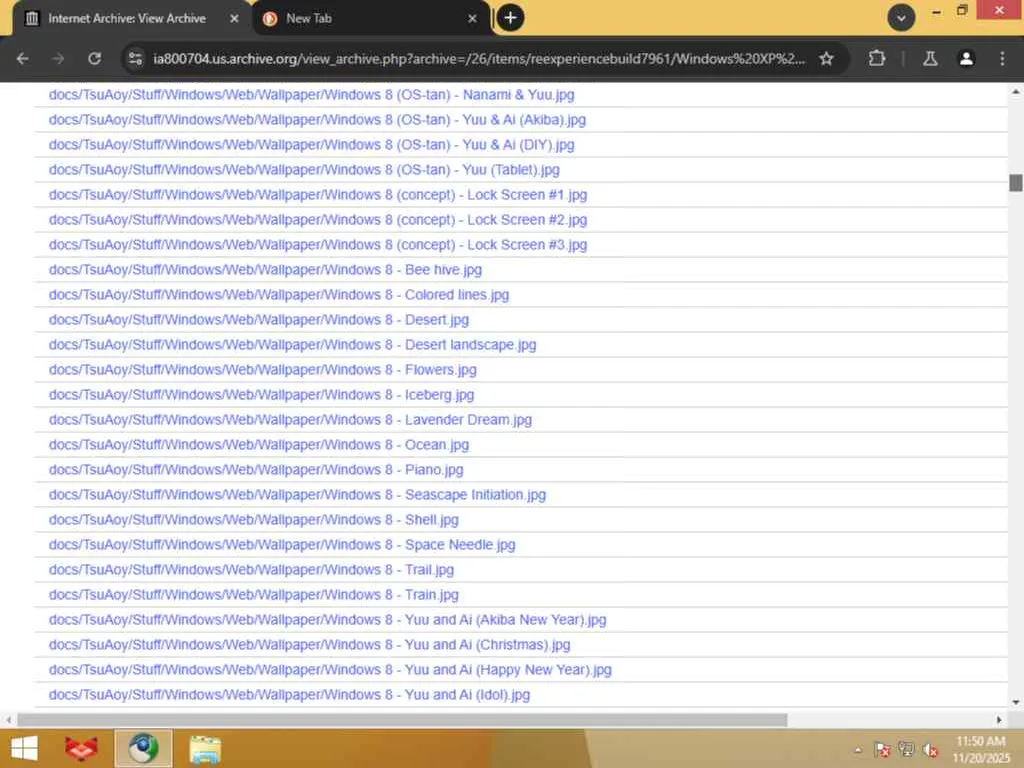
Task: Open Windows 8 (OS-tan) - Yuu (Tablet).jpg
Action: [304, 170]
